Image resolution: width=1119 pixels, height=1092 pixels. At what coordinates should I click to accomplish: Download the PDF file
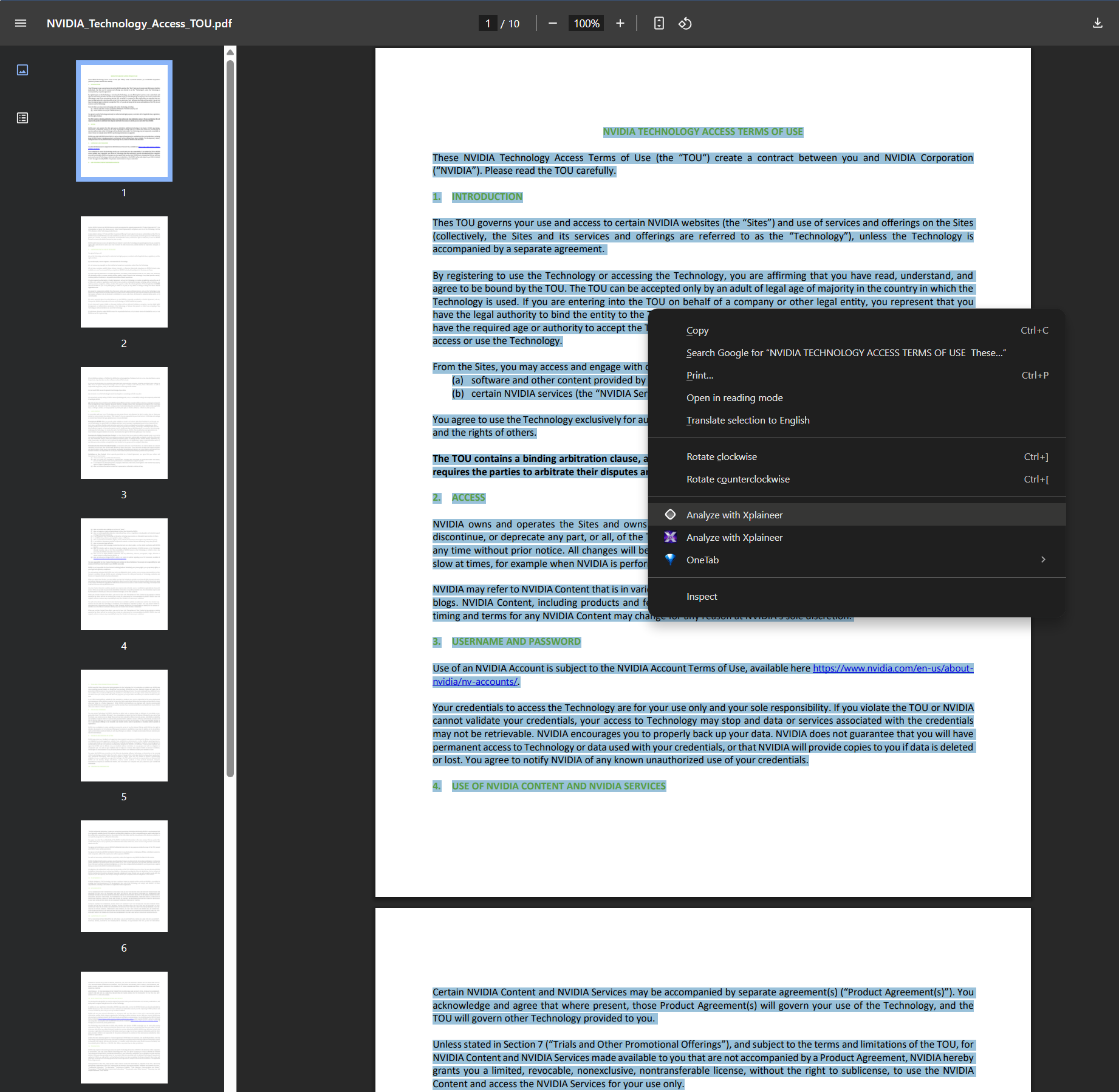[1097, 23]
